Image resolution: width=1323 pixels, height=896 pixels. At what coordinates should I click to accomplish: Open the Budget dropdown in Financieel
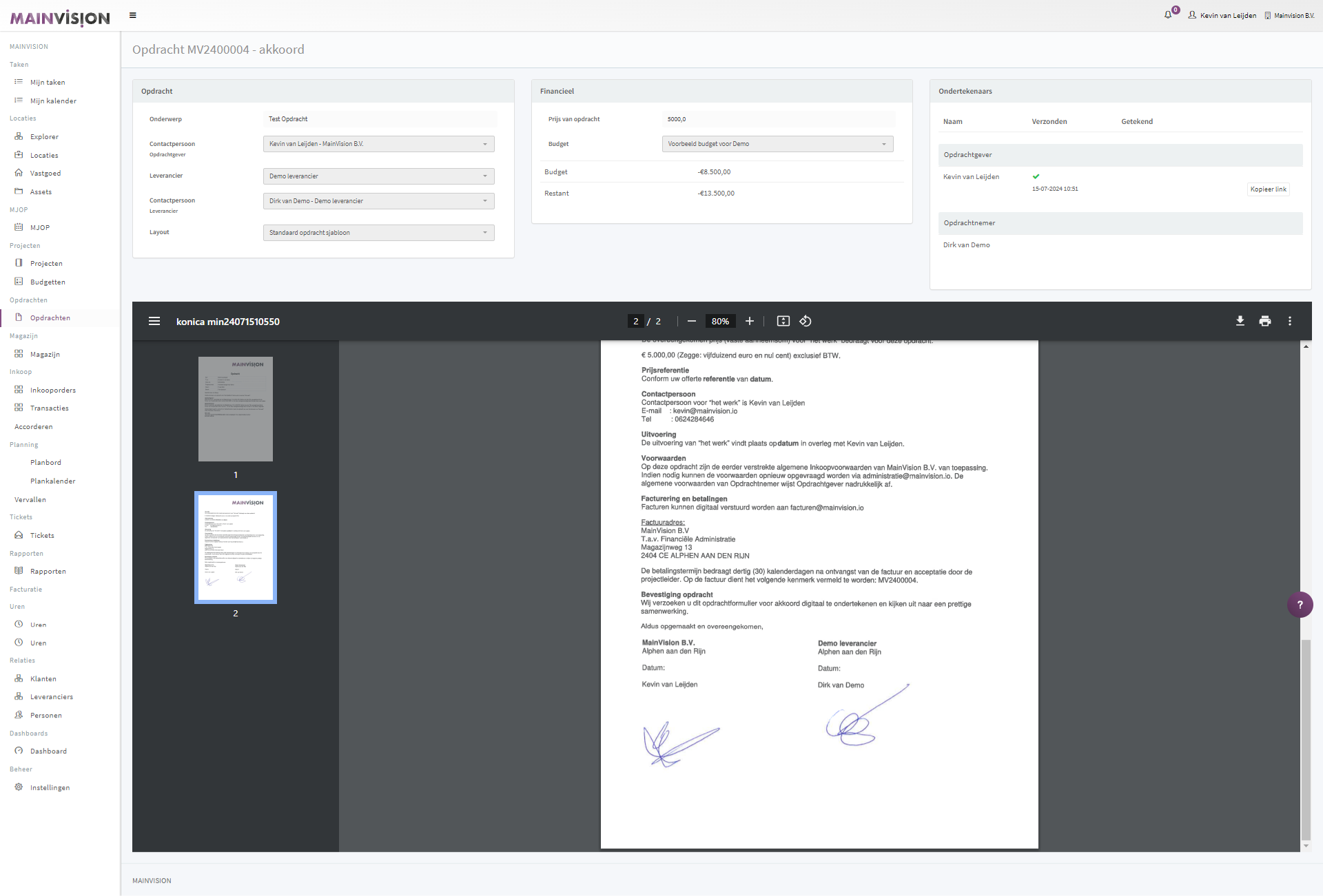click(x=777, y=144)
